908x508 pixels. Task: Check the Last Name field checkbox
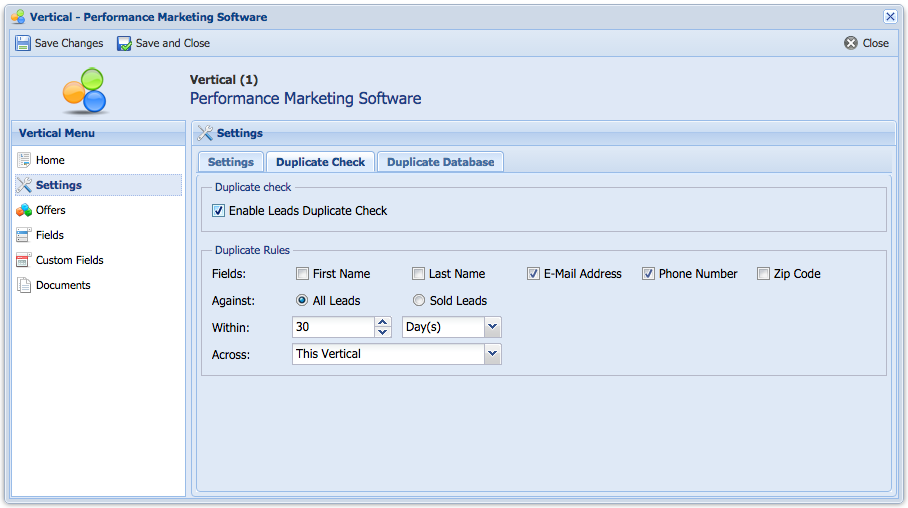coord(418,274)
